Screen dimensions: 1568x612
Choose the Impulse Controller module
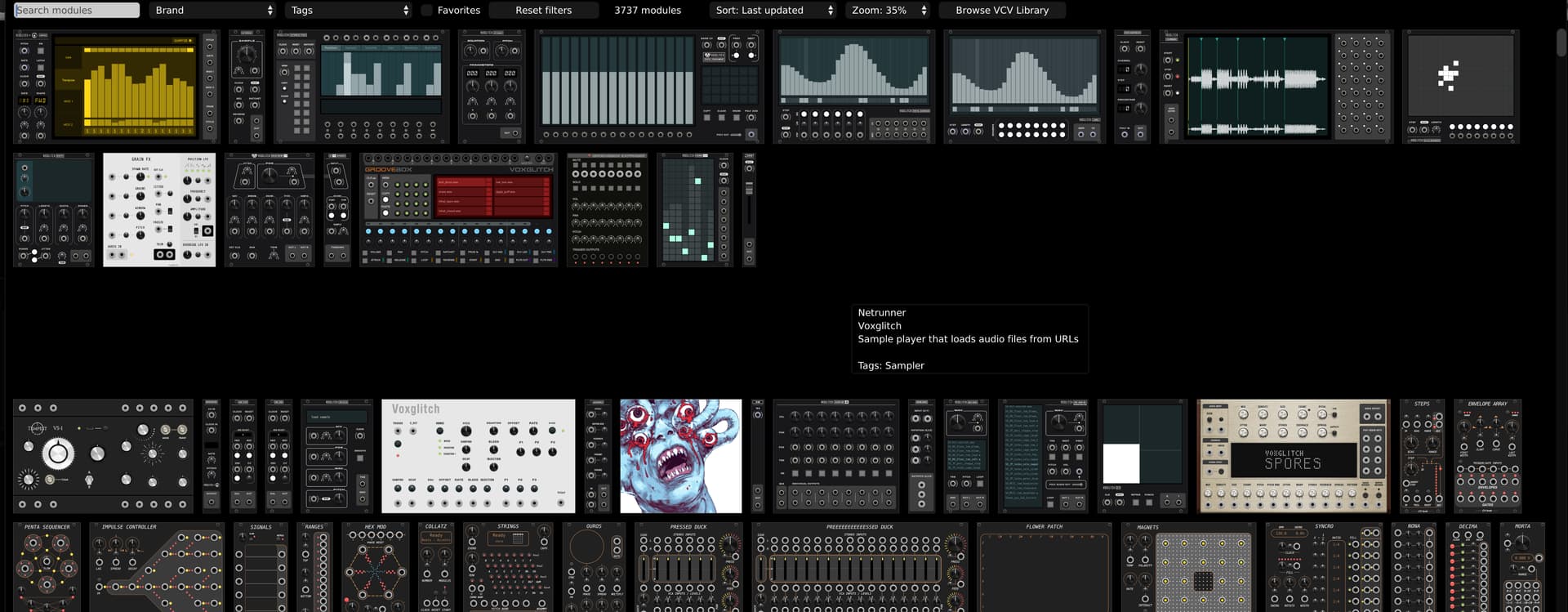pos(156,567)
